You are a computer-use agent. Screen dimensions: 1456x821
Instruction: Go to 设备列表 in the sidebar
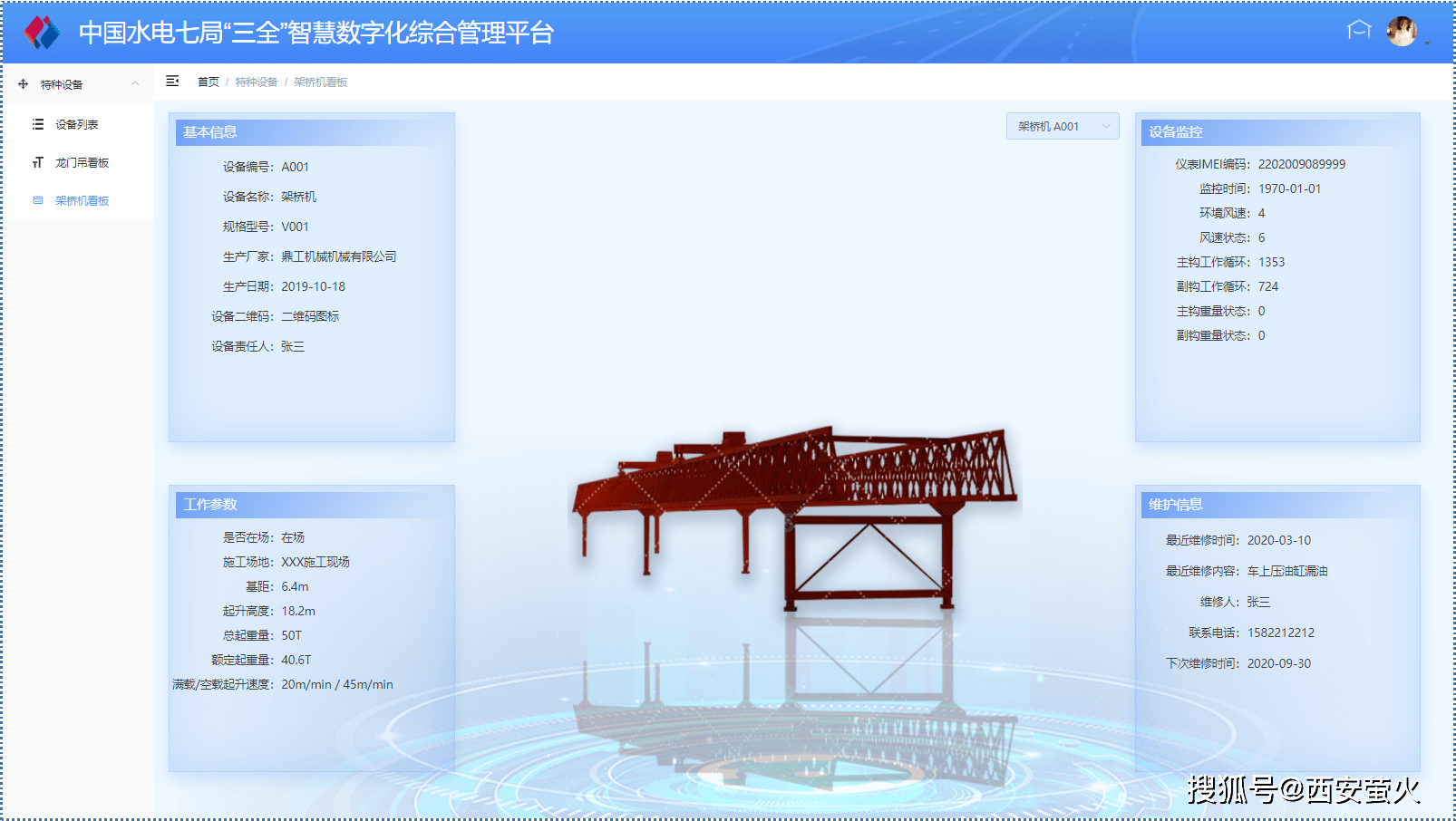coord(77,125)
